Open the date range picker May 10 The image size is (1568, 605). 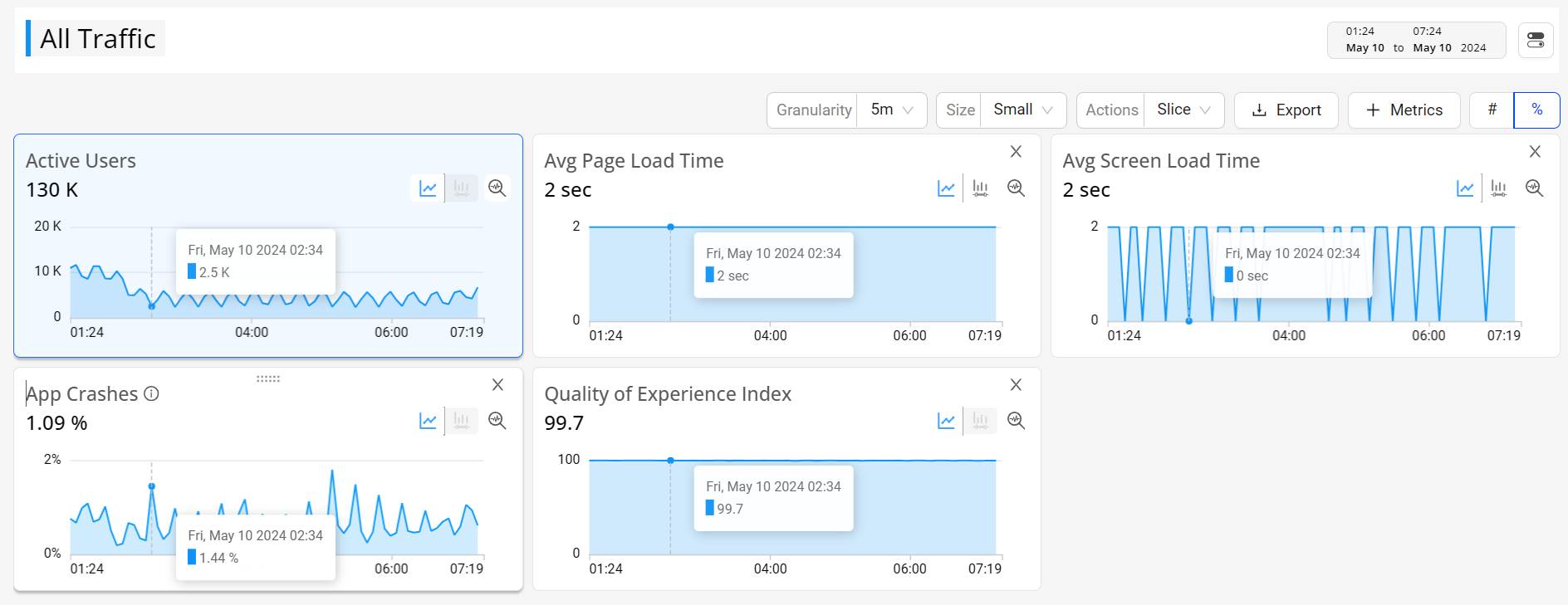pos(1415,40)
